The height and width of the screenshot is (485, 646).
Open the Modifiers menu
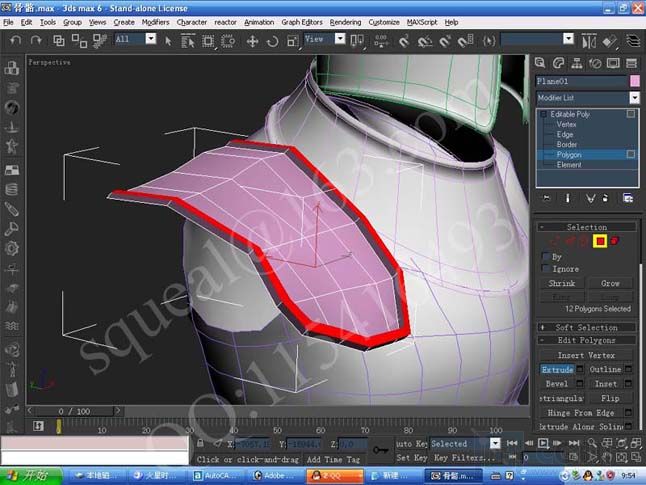(155, 22)
